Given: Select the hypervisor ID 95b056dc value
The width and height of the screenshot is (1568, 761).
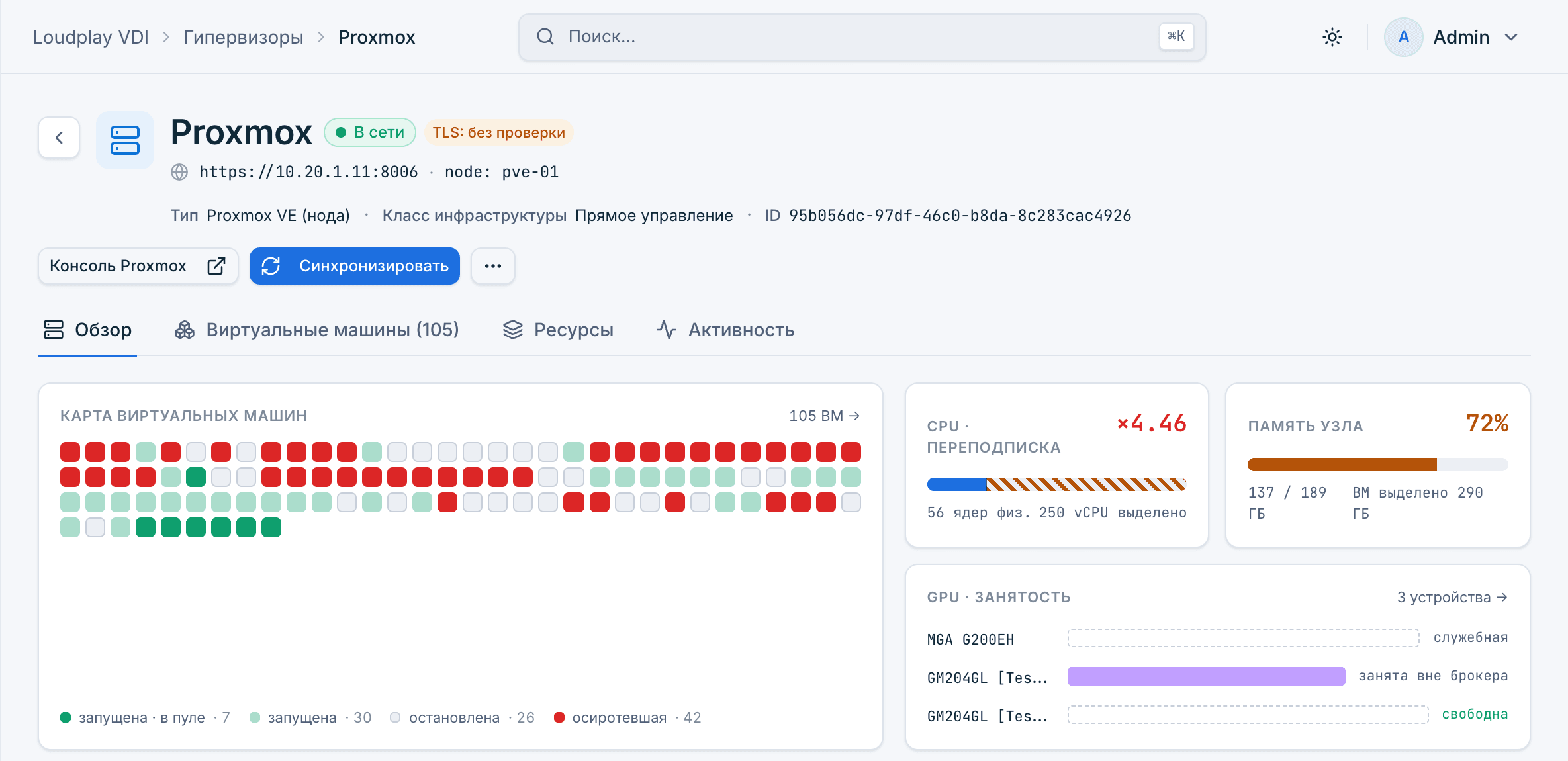Looking at the screenshot, I should [960, 216].
